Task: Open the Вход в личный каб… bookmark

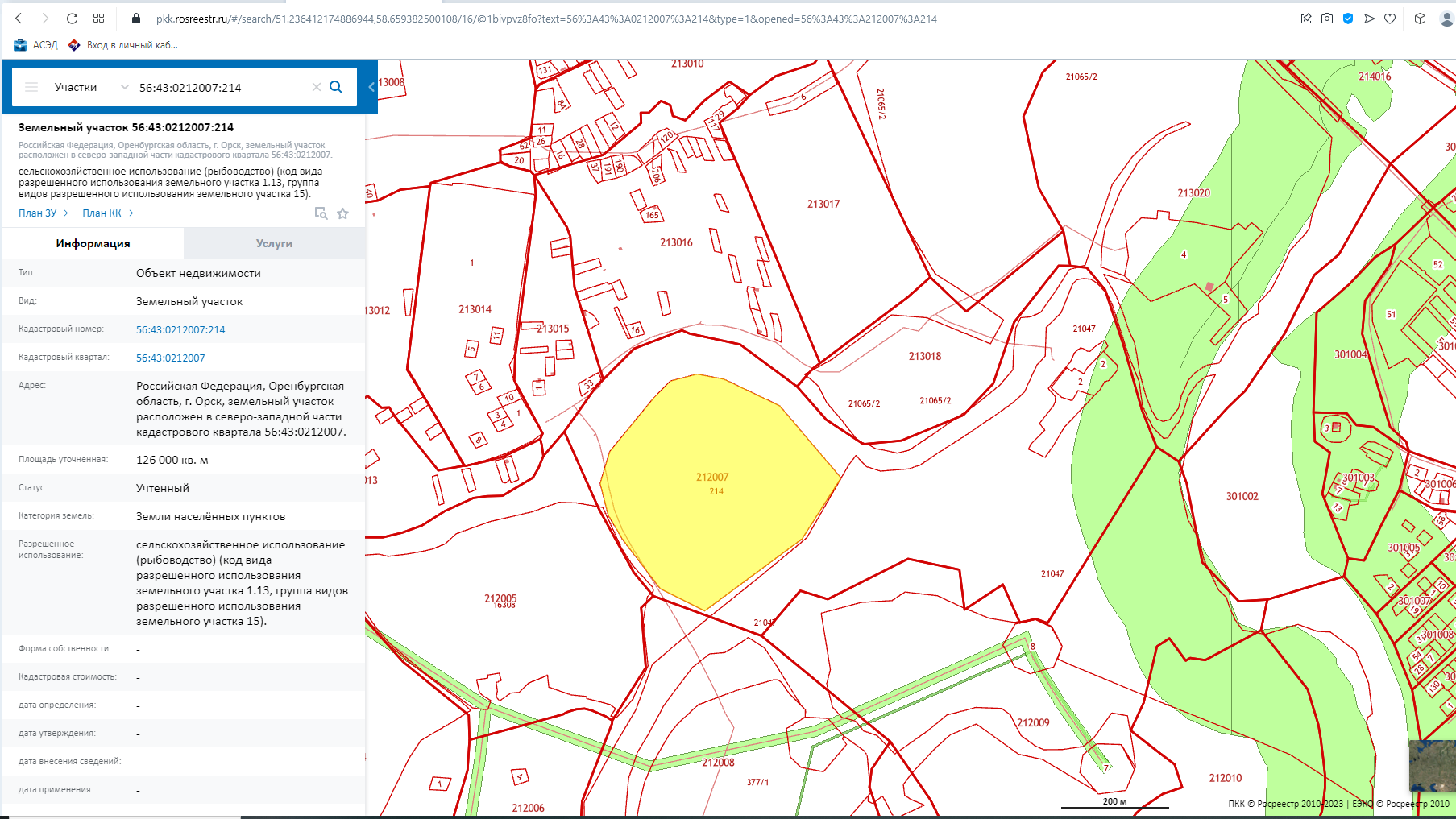Action: 123,45
